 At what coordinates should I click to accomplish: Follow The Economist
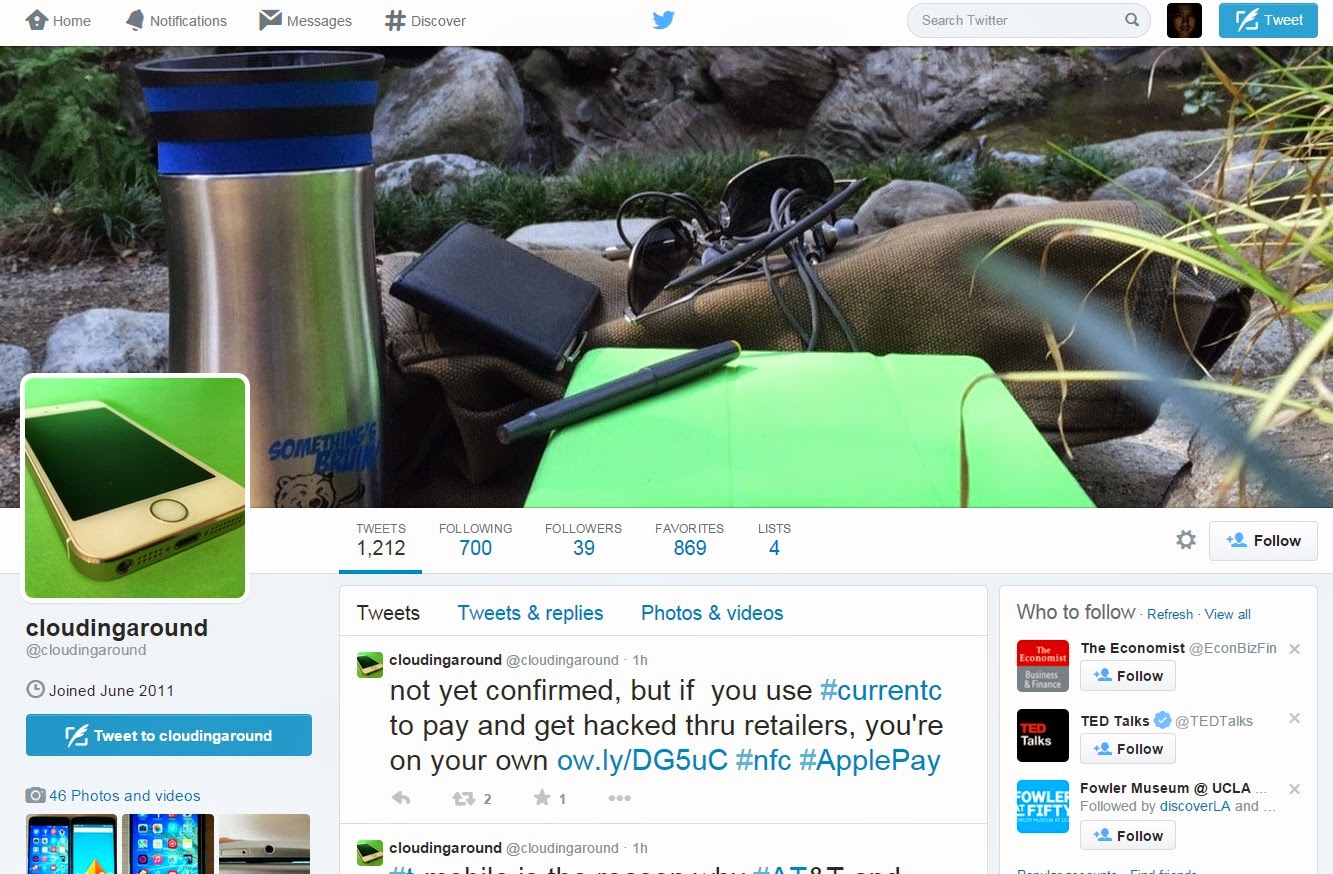click(x=1128, y=676)
